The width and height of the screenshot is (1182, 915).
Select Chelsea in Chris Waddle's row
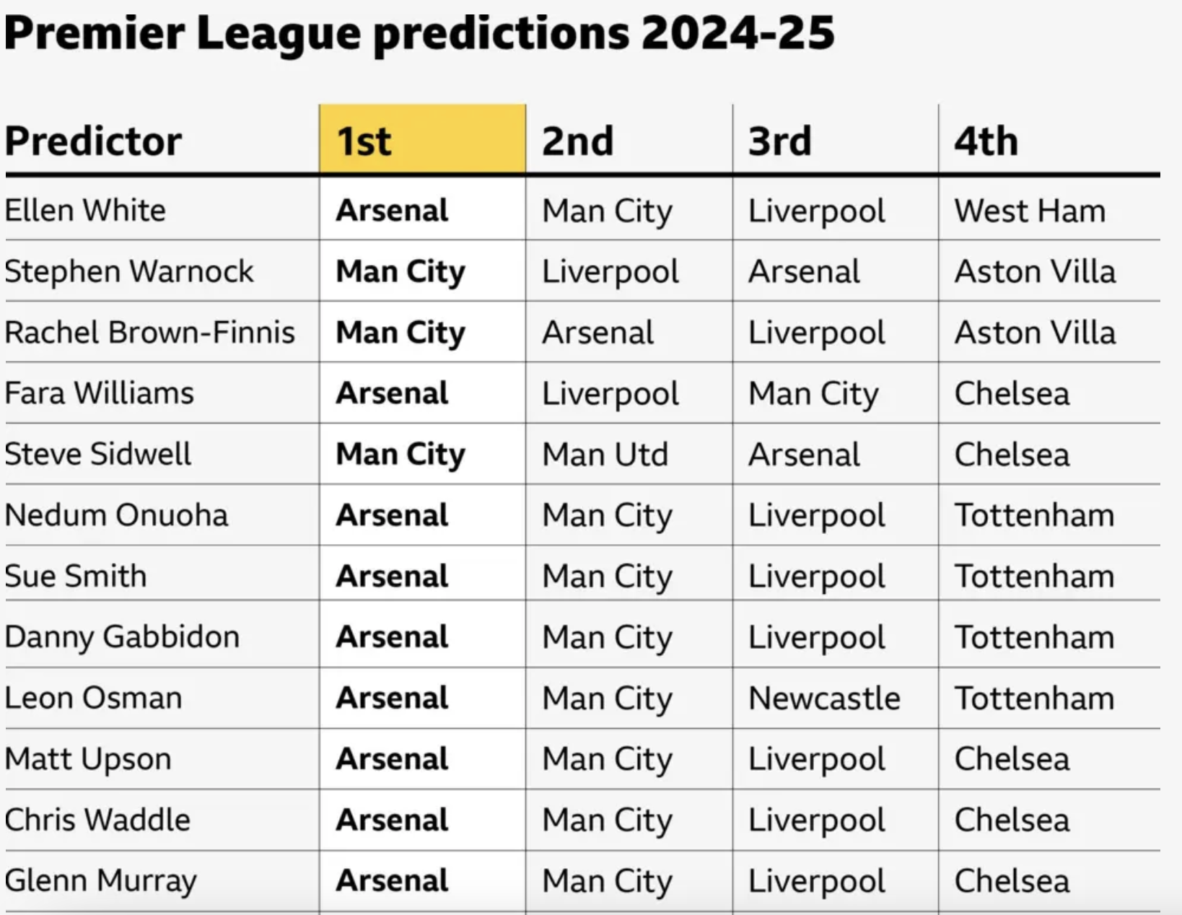point(1012,820)
